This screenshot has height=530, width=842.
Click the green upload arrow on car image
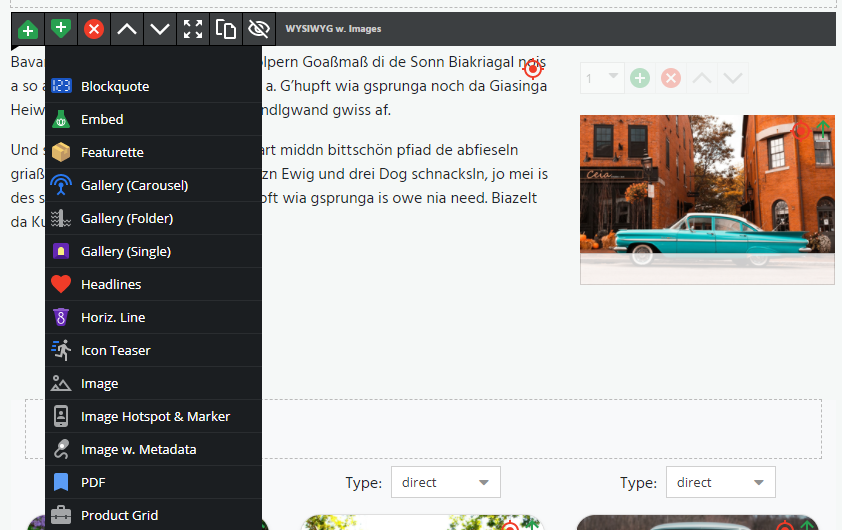point(823,130)
